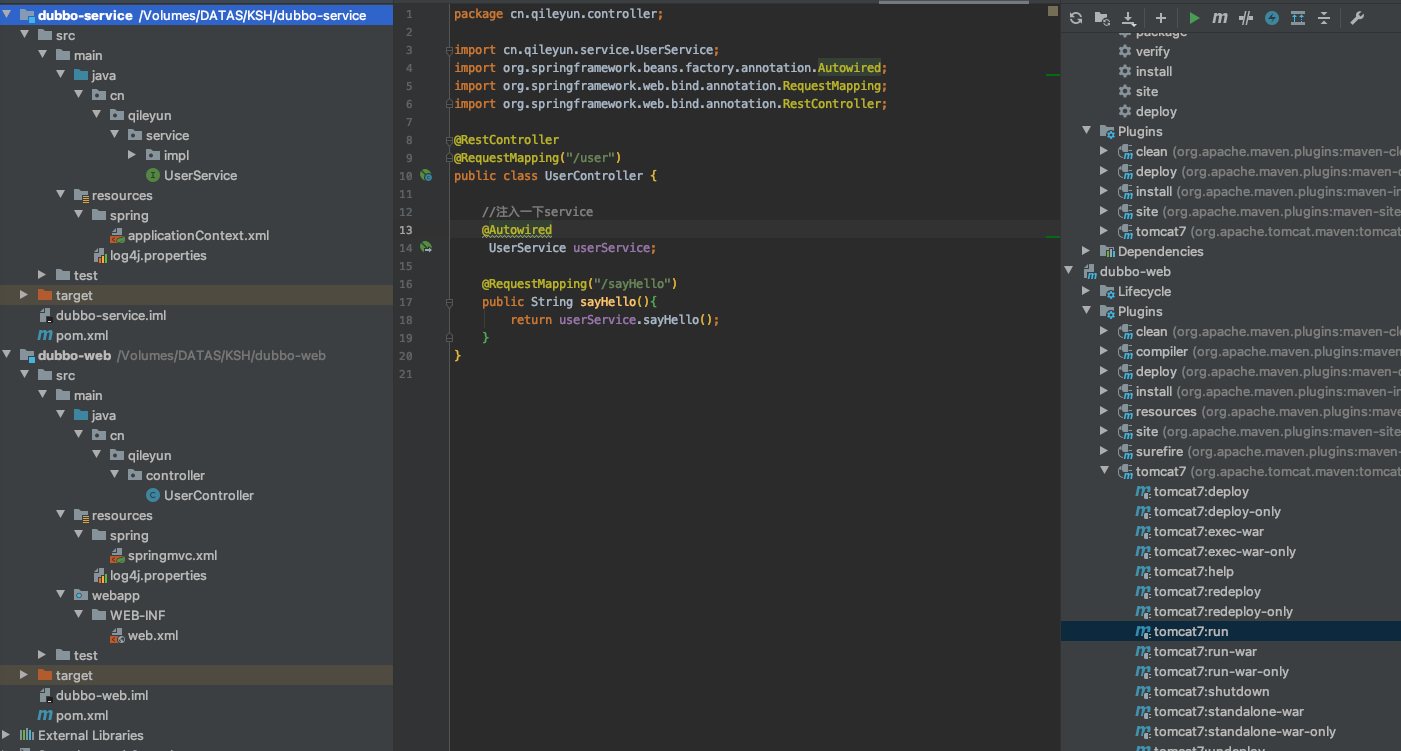Click External Libraries icon
The width and height of the screenshot is (1401, 751).
point(27,735)
